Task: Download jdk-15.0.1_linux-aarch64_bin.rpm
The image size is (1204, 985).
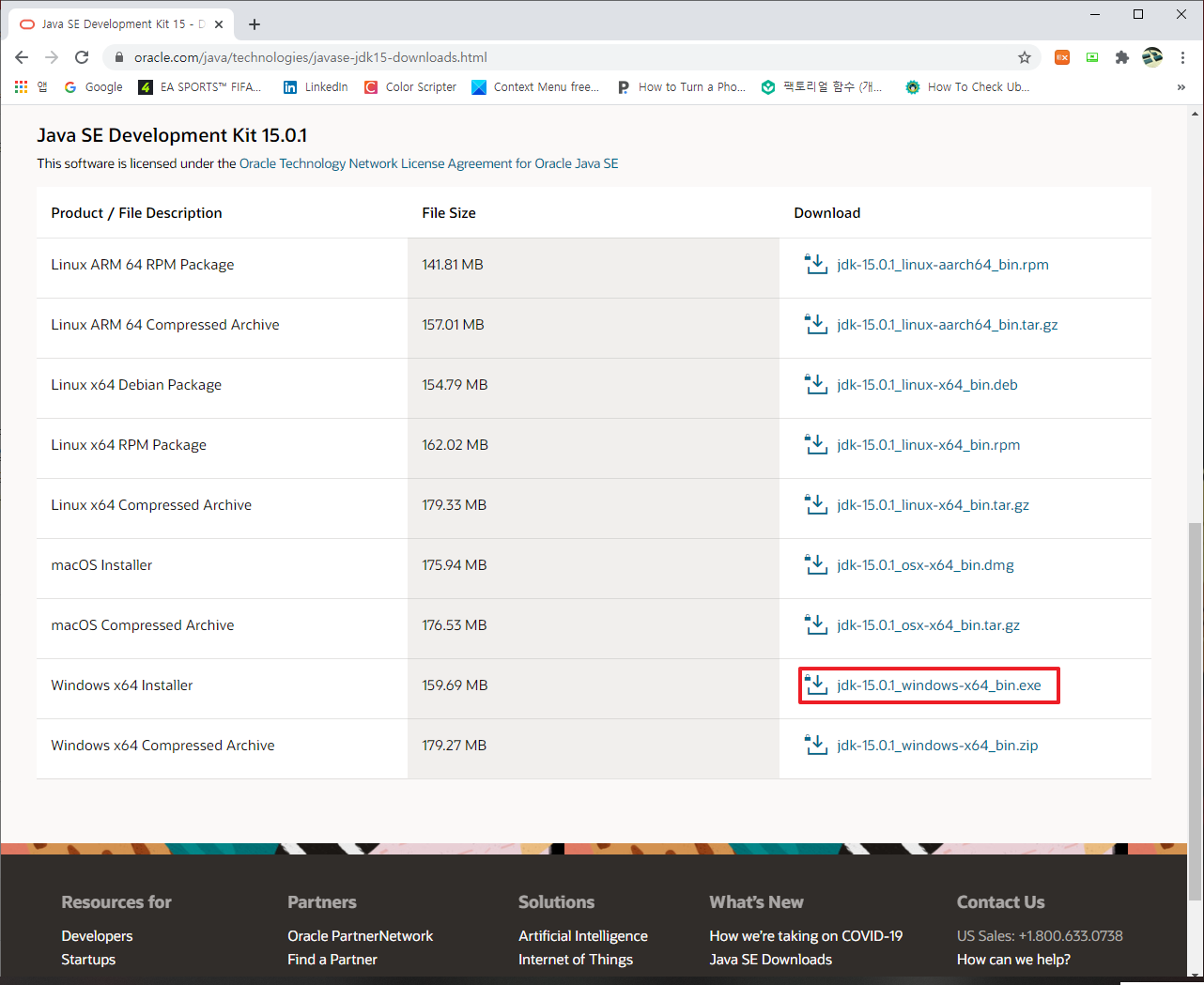Action: pyautogui.click(x=943, y=265)
